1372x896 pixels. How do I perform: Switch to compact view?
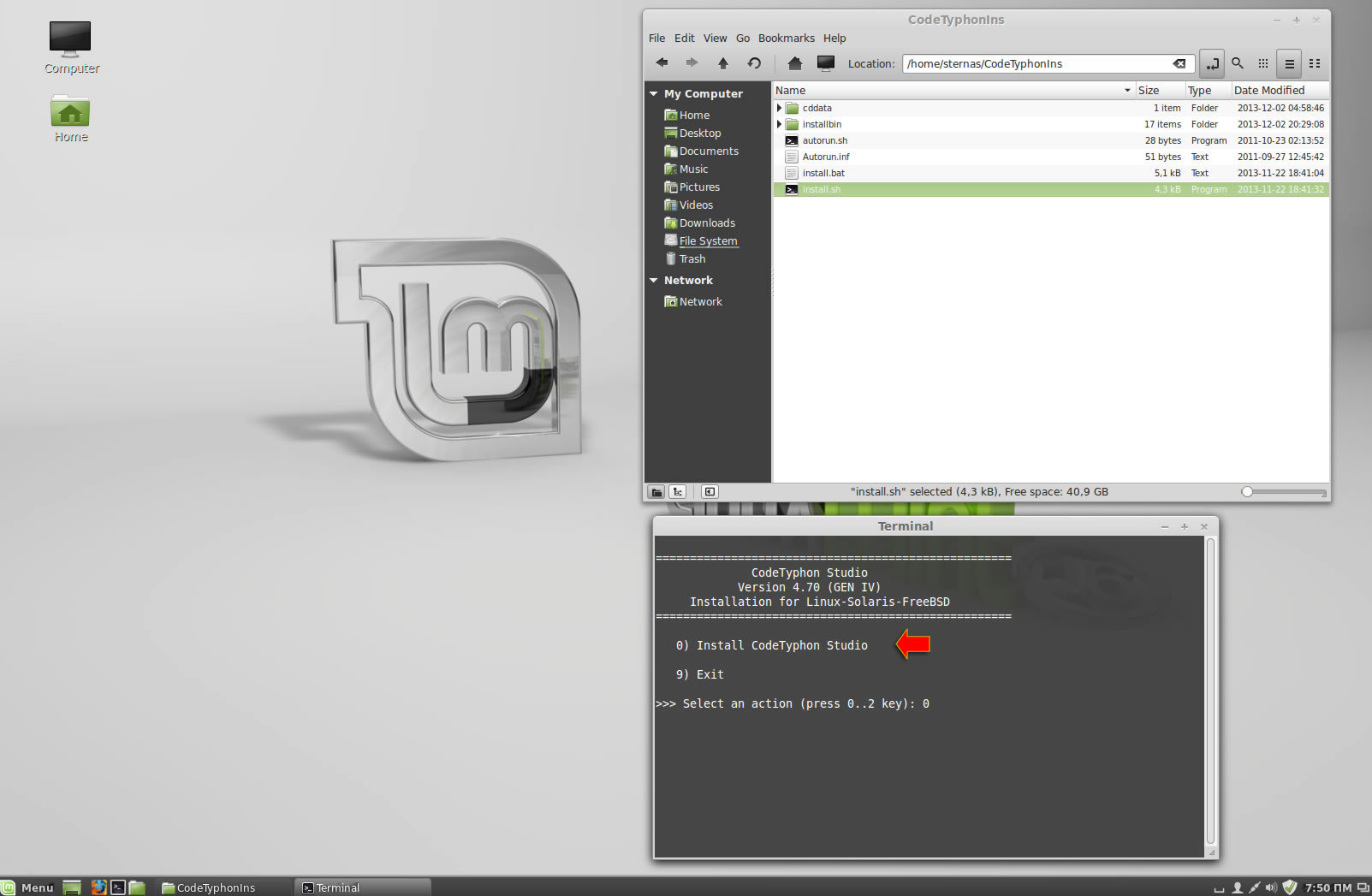tap(1315, 63)
